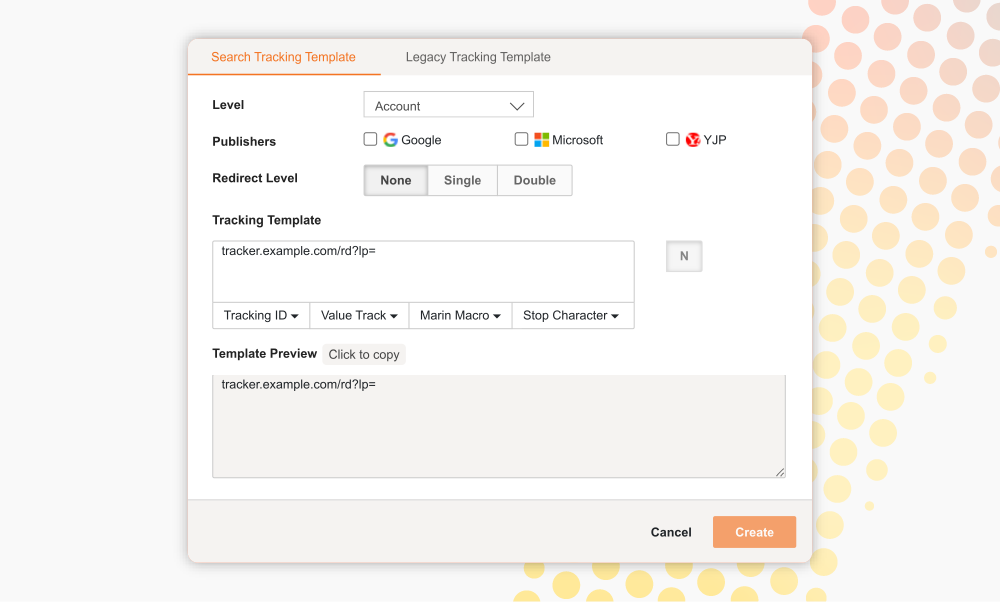Screen dimensions: 1000x602
Task: Click the Level field label
Action: [x=228, y=105]
